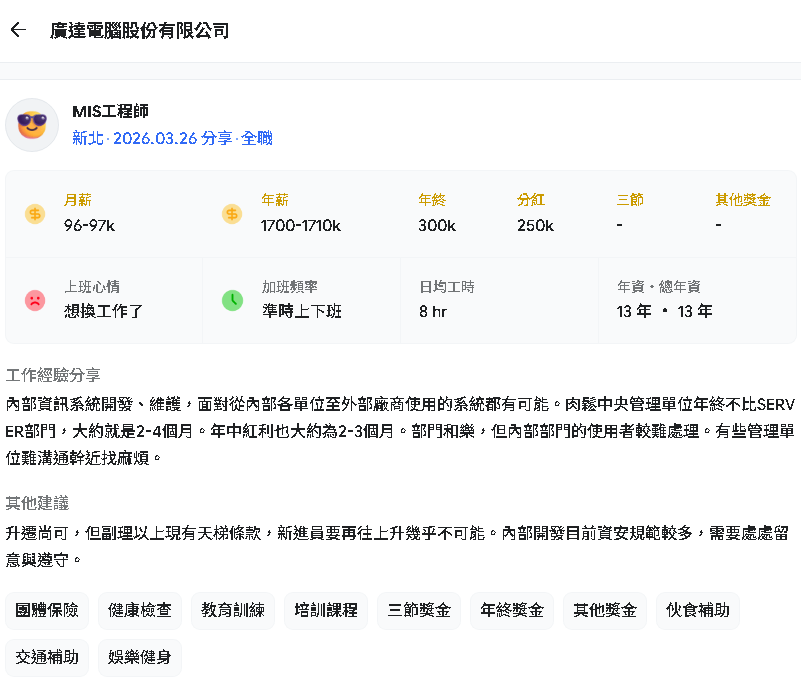The height and width of the screenshot is (684, 801).
Task: Click the 上班心情 label
Action: (x=92, y=287)
